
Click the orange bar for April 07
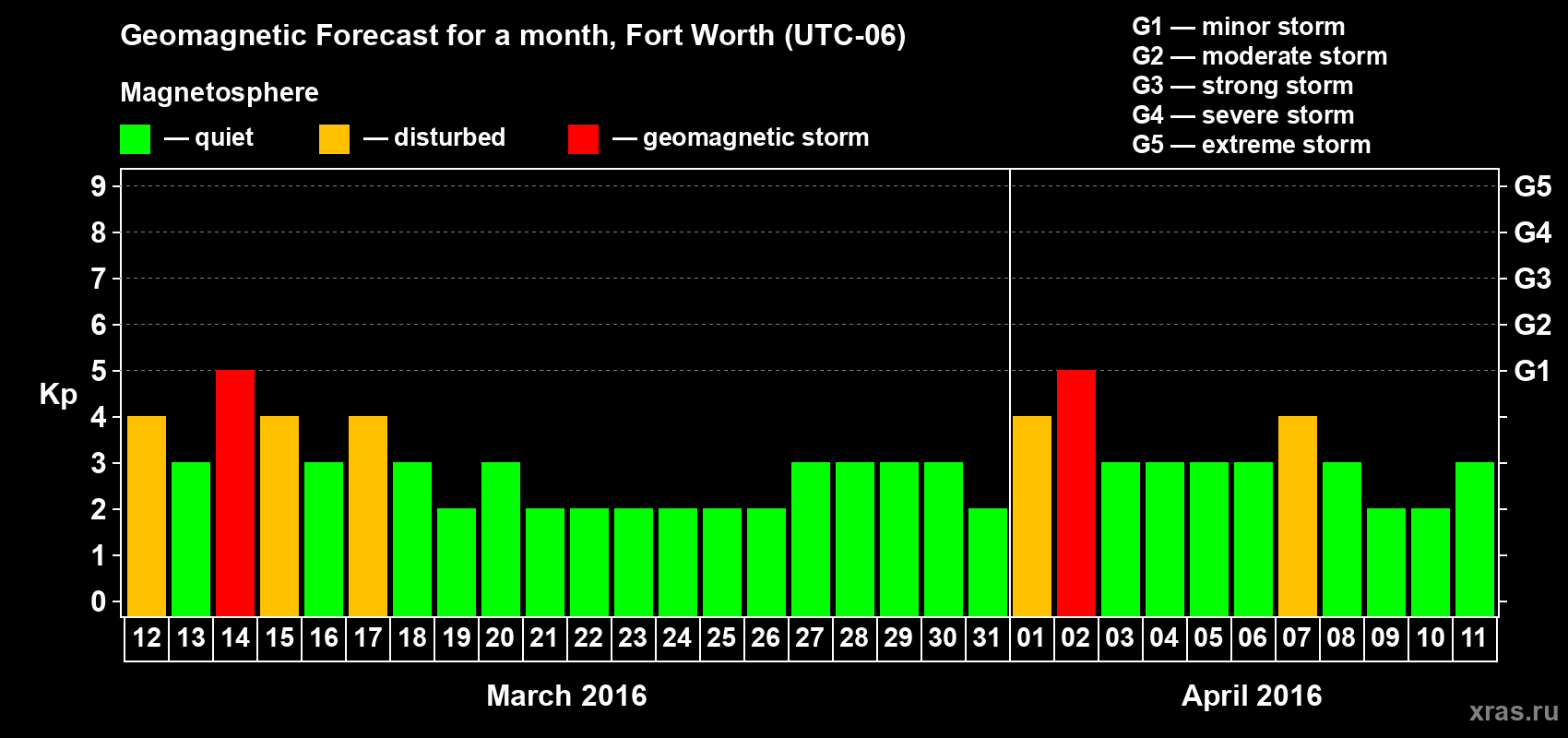coord(1298,516)
